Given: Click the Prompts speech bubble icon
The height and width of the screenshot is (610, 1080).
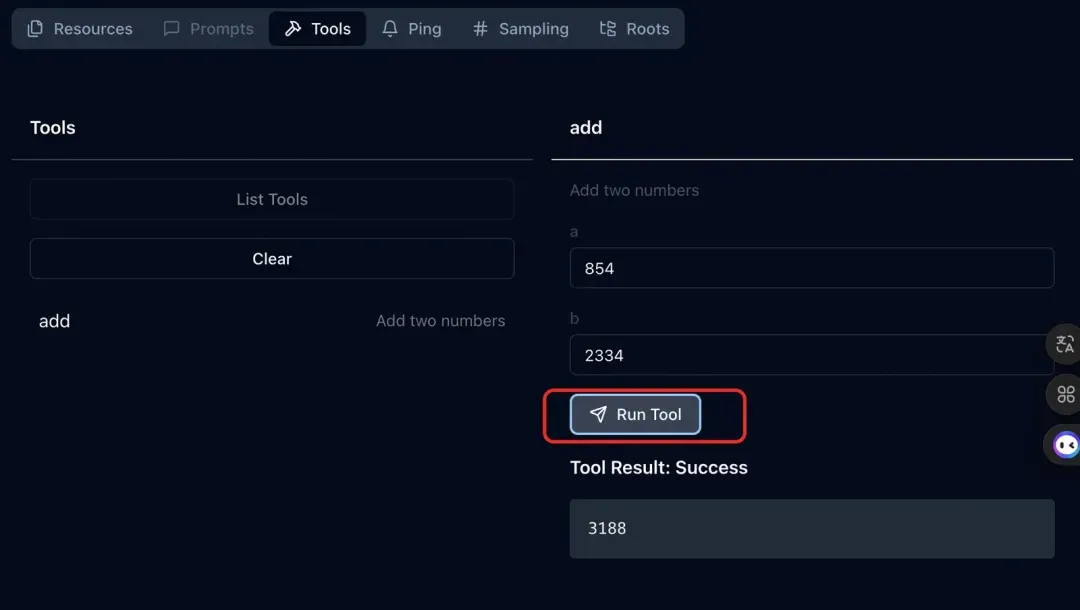Looking at the screenshot, I should [x=172, y=29].
